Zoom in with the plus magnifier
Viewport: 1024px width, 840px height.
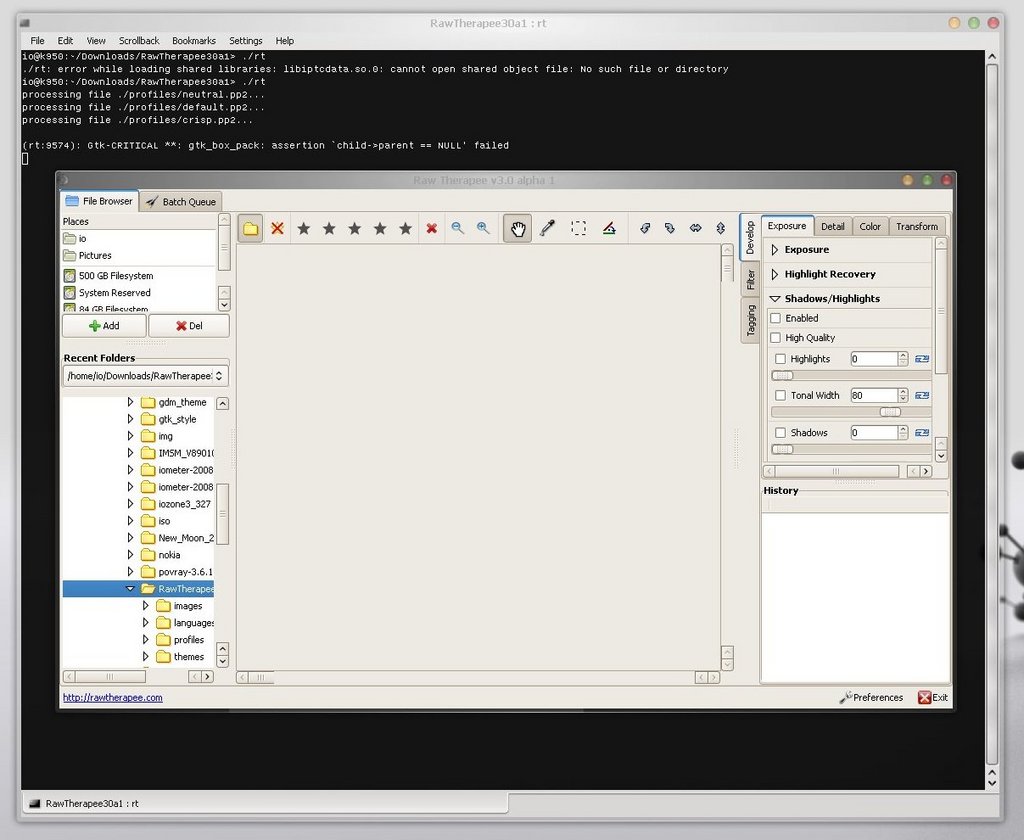click(x=483, y=228)
